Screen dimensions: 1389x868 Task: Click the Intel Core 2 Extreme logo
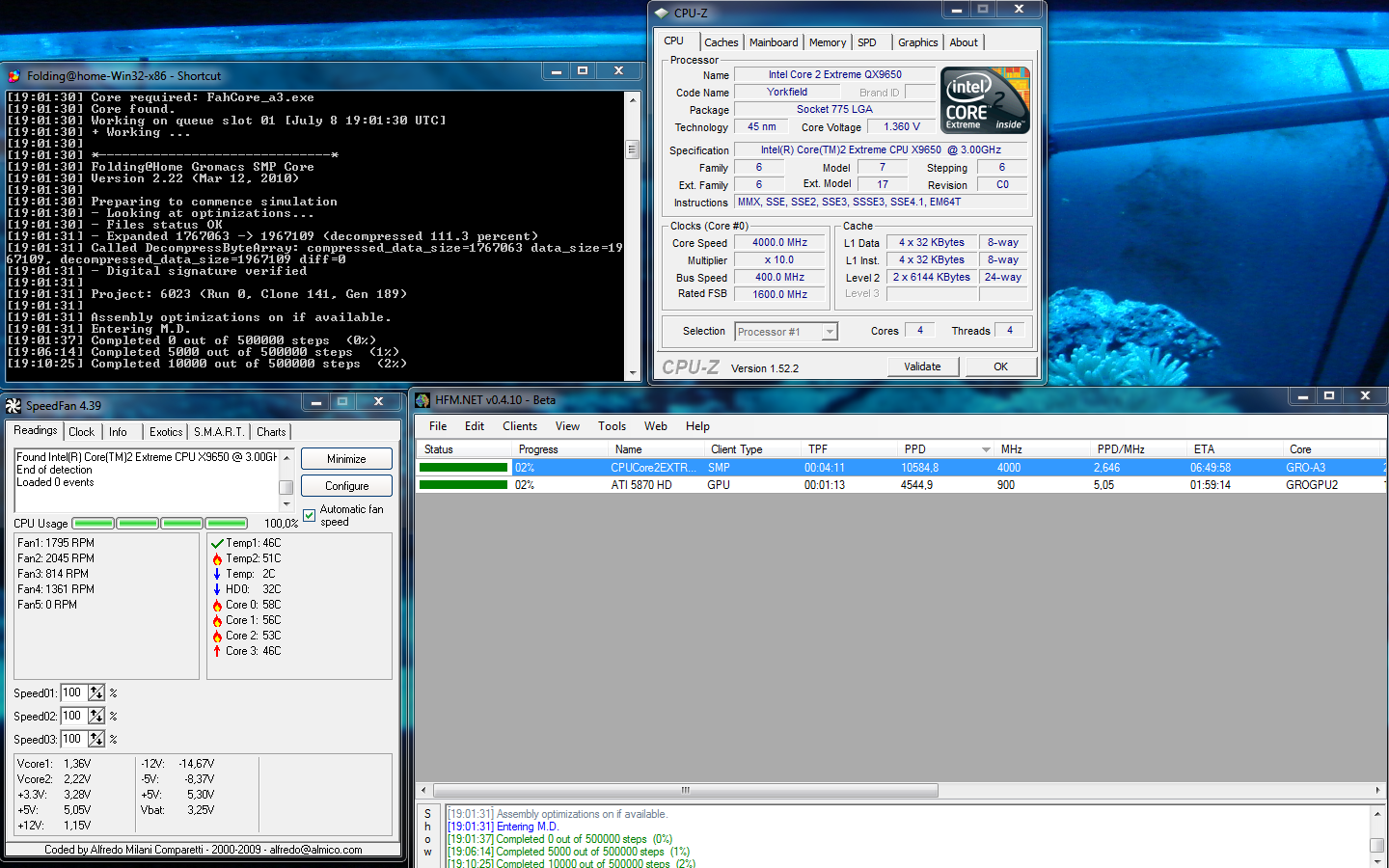pos(985,100)
